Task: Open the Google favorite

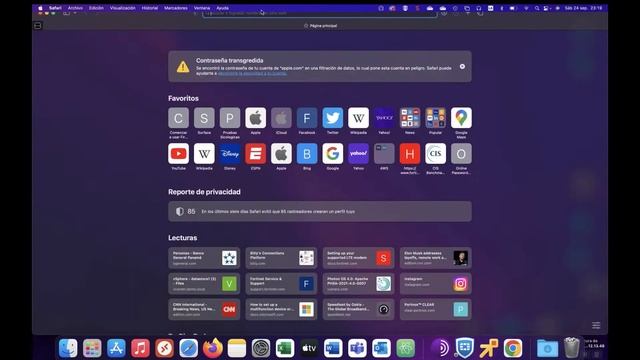Action: (333, 153)
